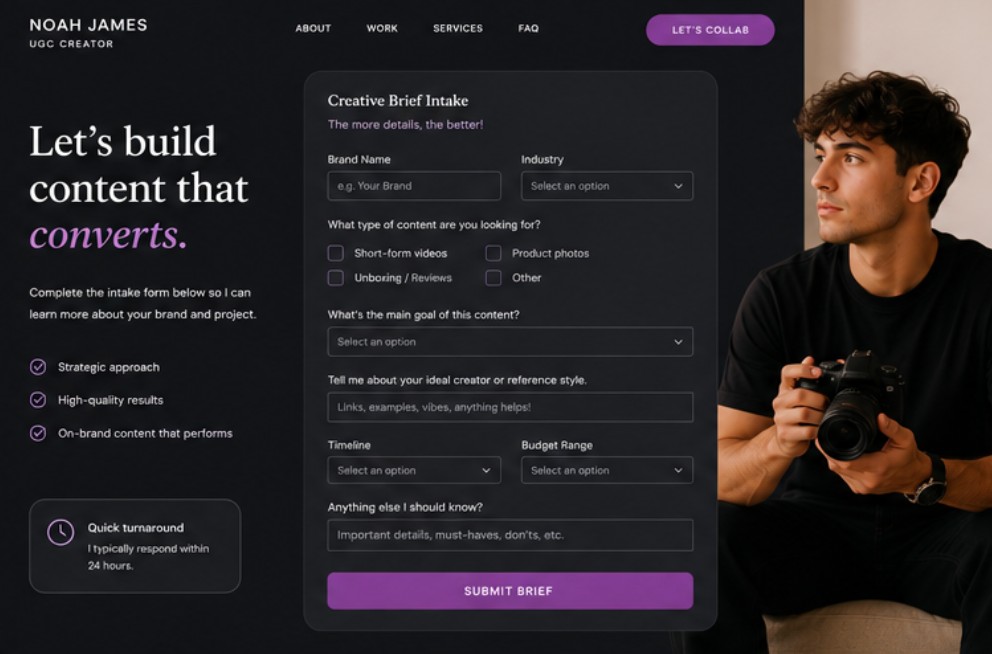992x654 pixels.
Task: Click the Let's Collab button
Action: [x=710, y=30]
